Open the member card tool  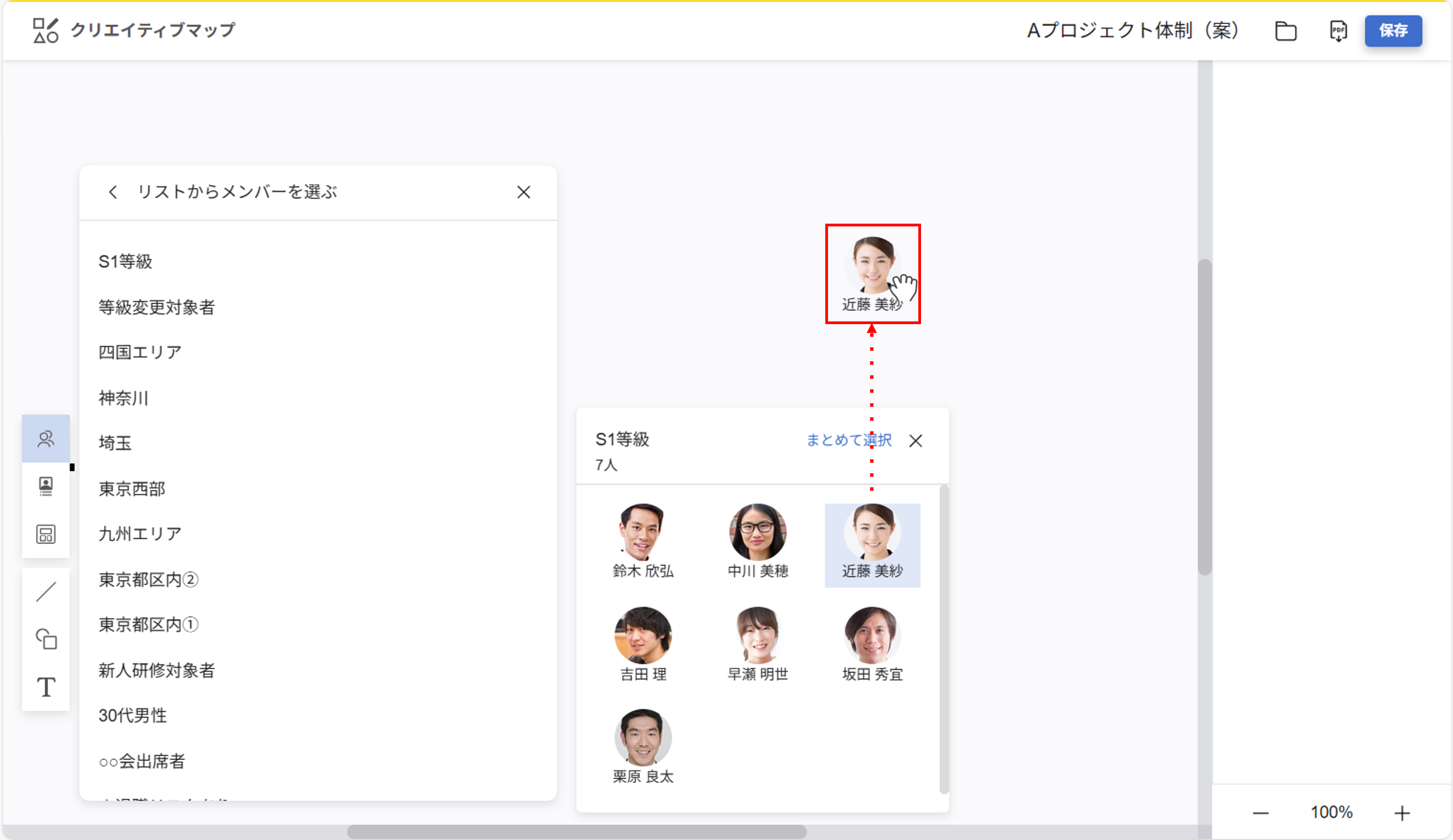(x=45, y=486)
